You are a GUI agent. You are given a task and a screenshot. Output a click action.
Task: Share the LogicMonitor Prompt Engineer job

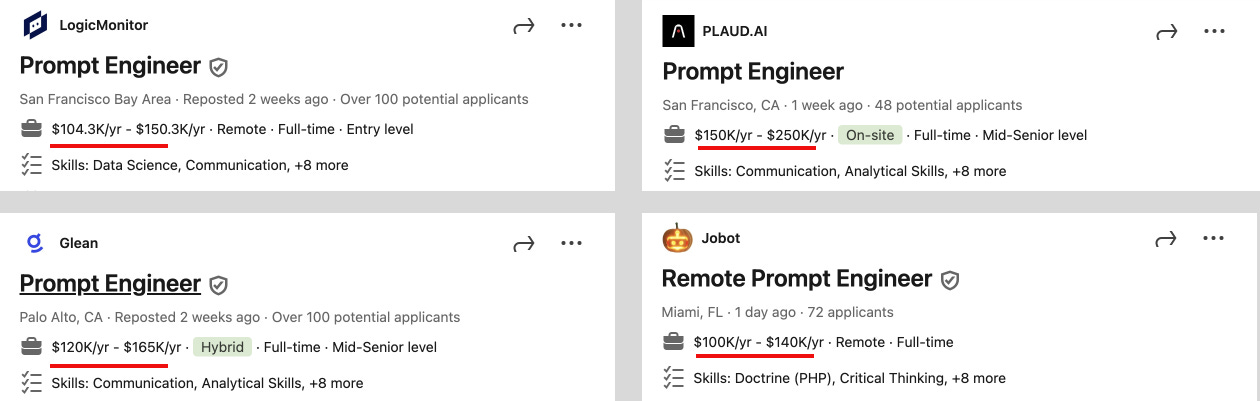[524, 26]
